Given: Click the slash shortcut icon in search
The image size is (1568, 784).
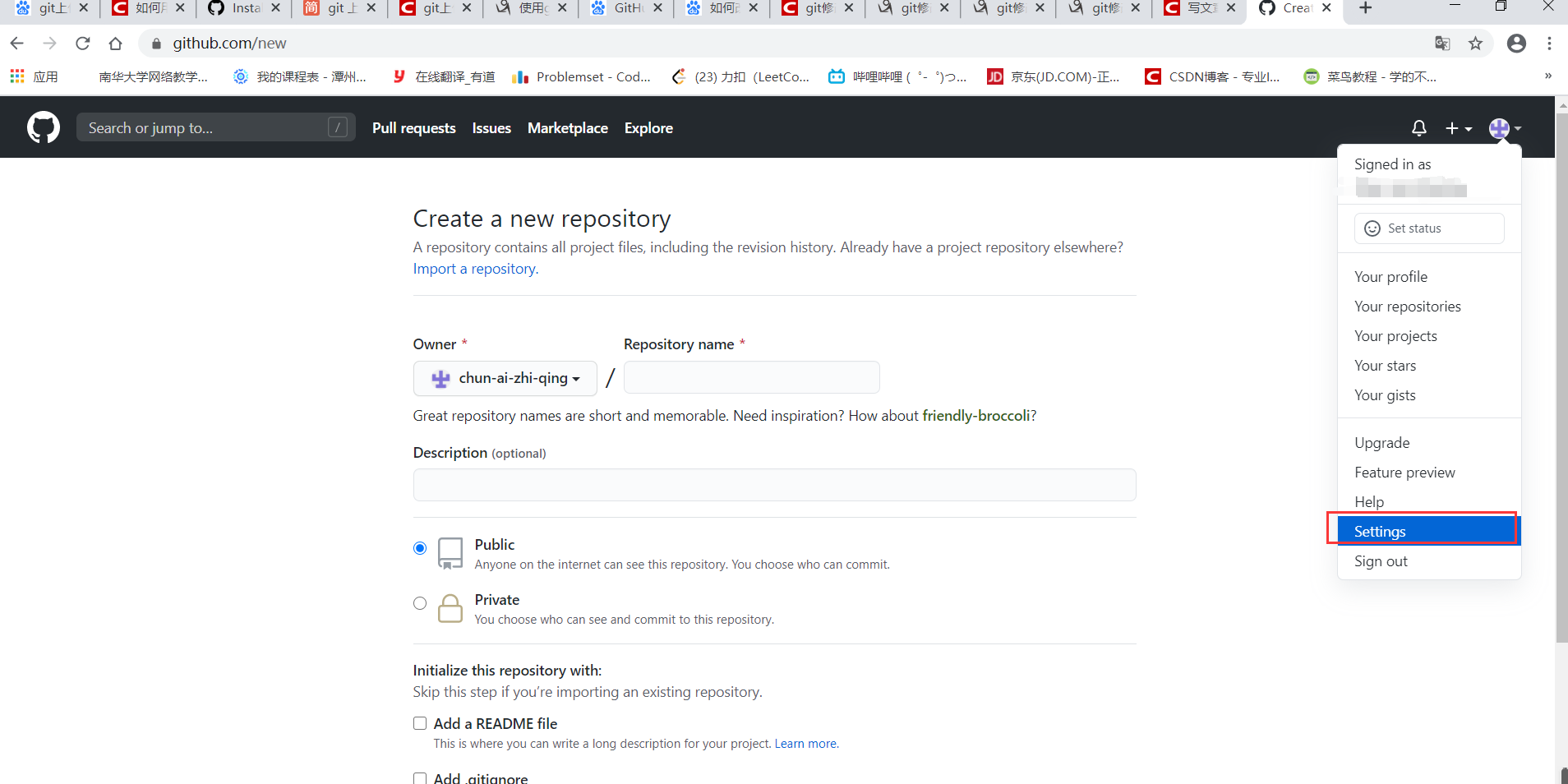Looking at the screenshot, I should [338, 127].
